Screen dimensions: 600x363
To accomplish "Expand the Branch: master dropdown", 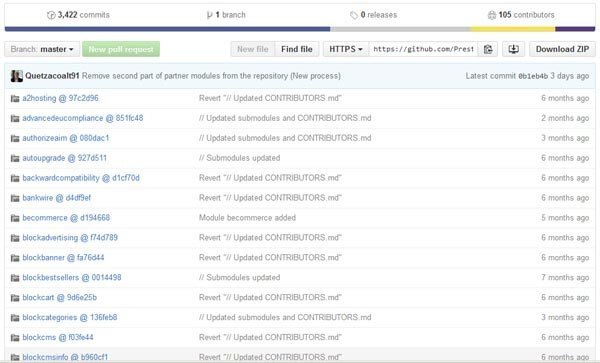I will click(x=42, y=49).
